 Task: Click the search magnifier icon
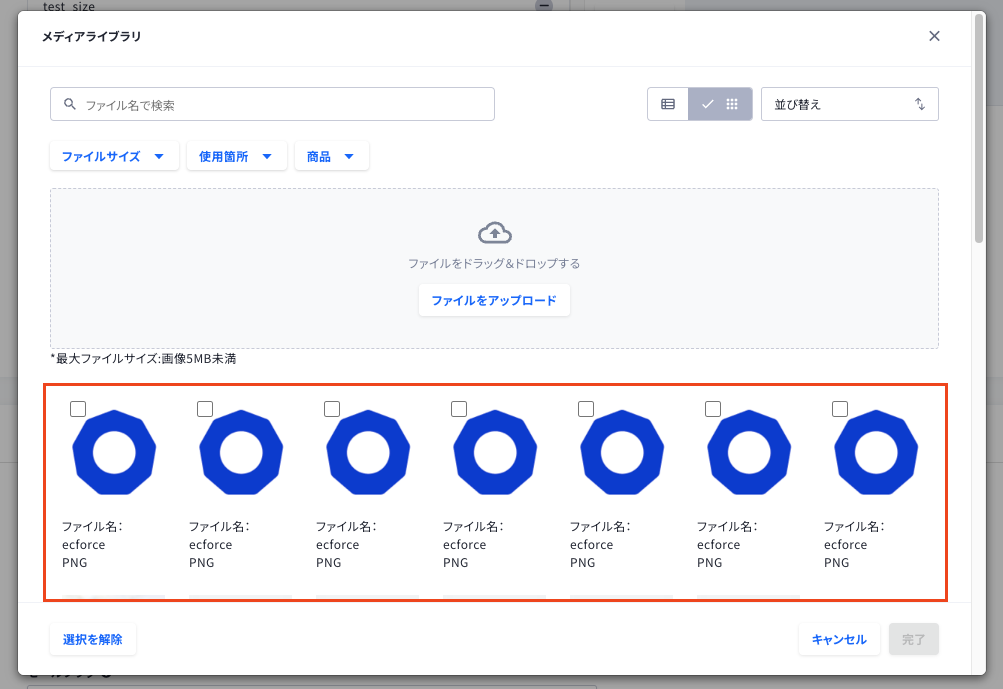coord(70,104)
